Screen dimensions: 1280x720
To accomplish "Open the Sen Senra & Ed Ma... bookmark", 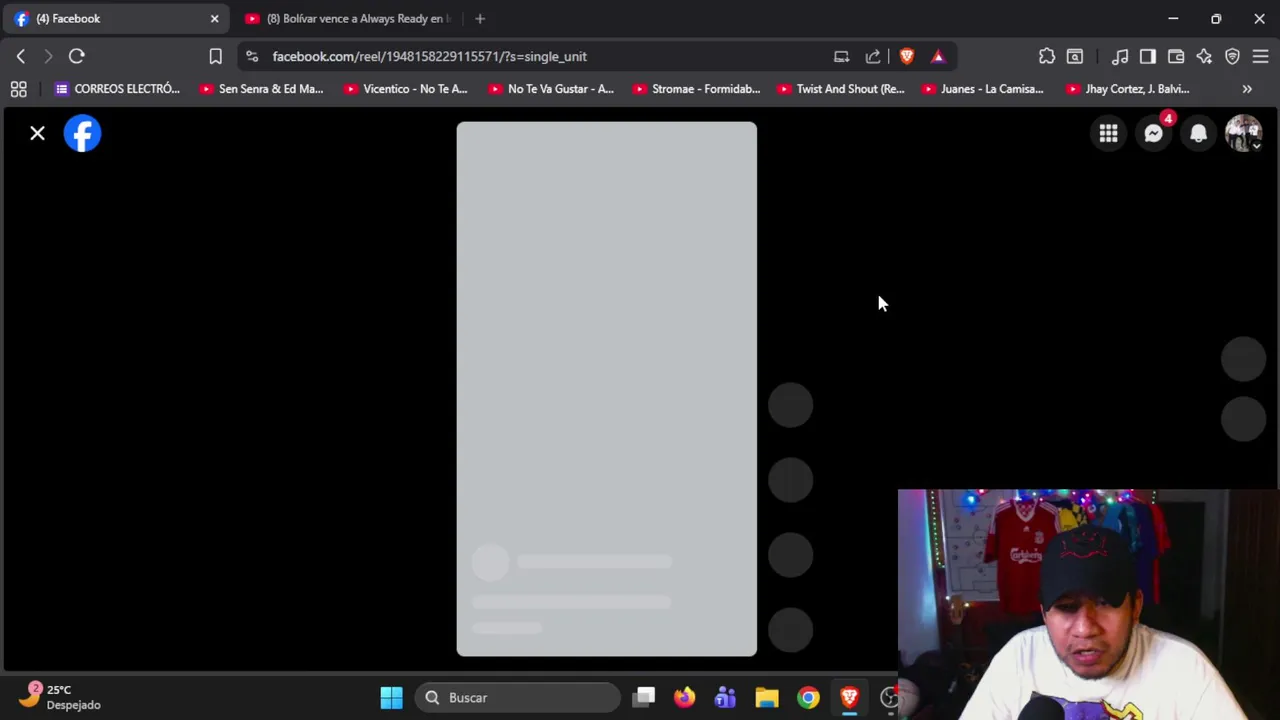I will coord(261,89).
